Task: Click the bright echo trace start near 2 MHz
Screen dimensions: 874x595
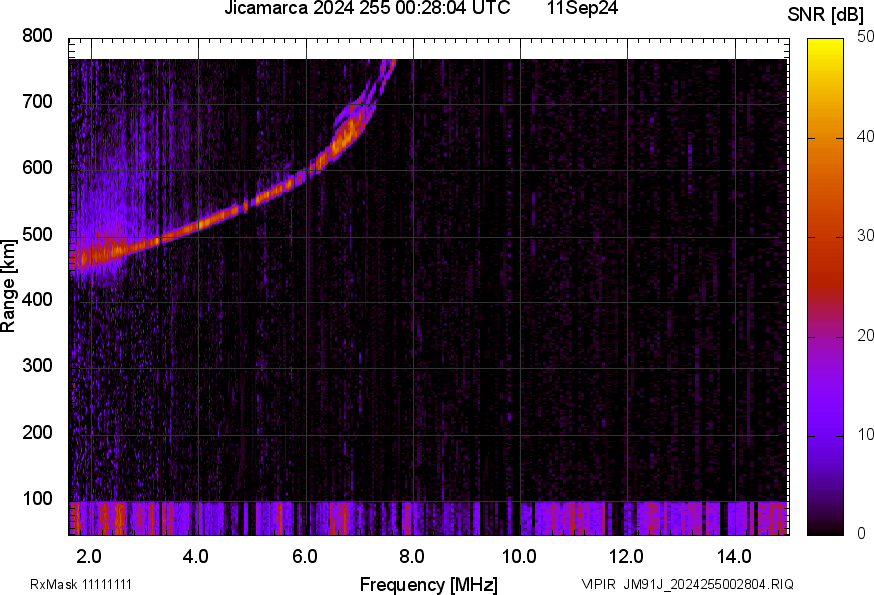Action: coord(92,254)
